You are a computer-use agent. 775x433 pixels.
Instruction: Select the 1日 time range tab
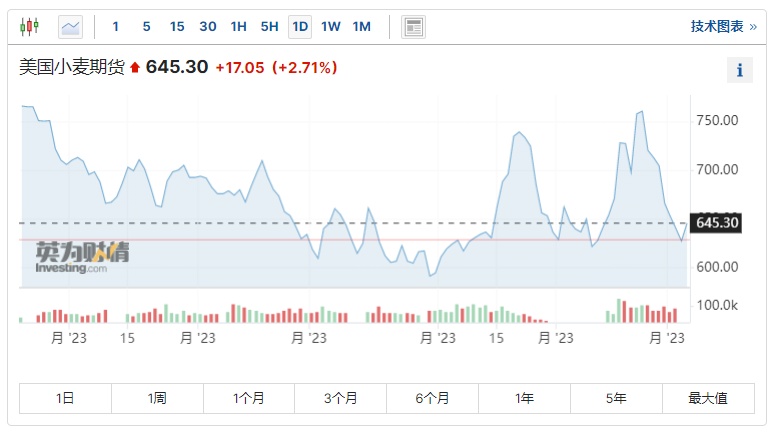(x=65, y=398)
